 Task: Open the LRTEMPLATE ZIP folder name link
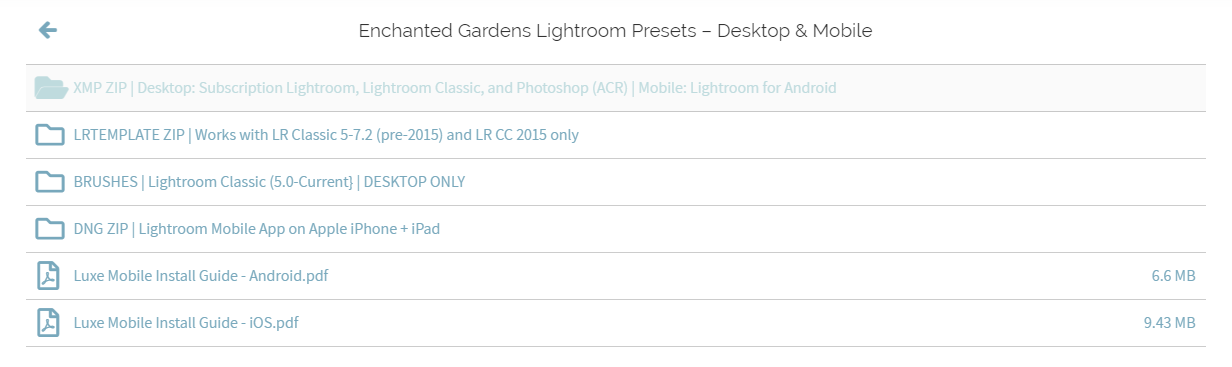coord(326,135)
